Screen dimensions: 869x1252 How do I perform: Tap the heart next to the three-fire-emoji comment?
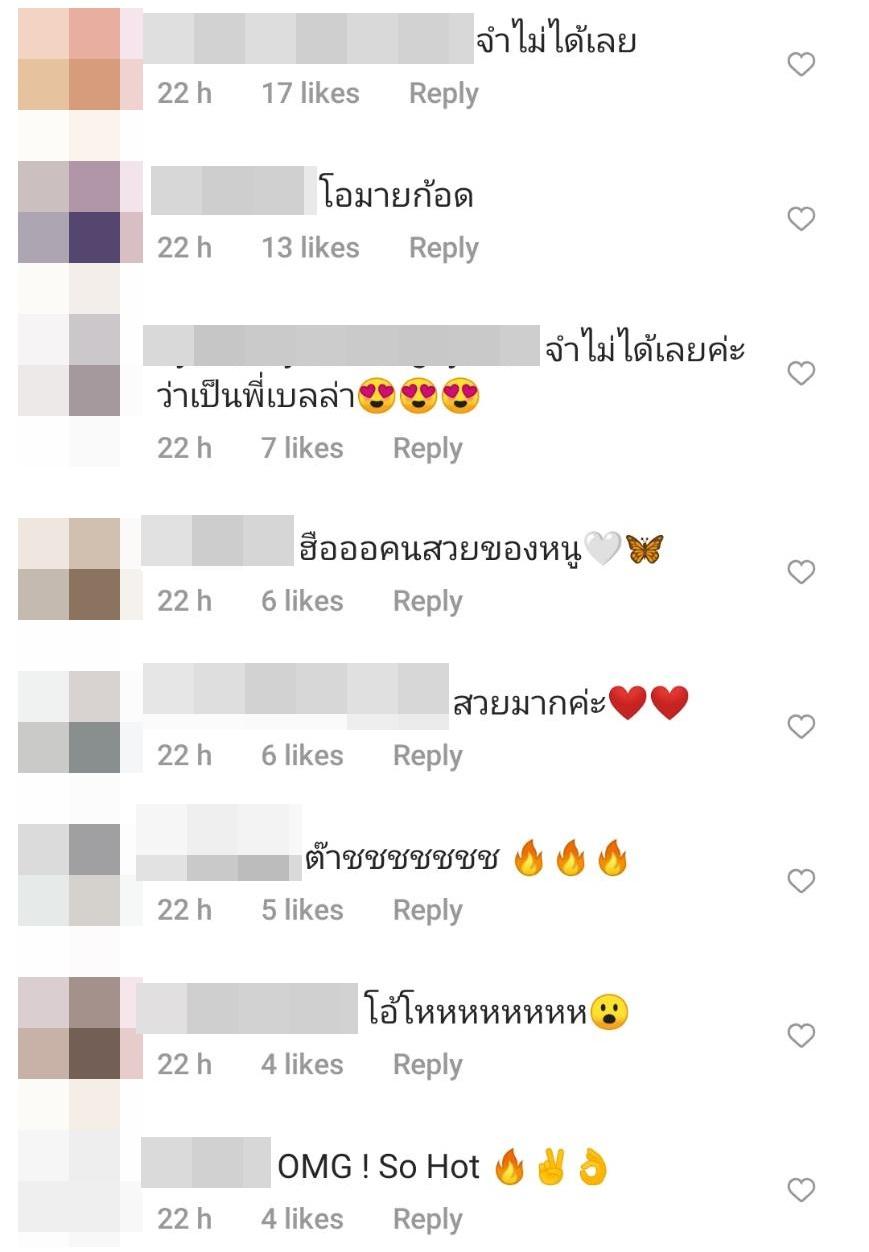pyautogui.click(x=801, y=881)
